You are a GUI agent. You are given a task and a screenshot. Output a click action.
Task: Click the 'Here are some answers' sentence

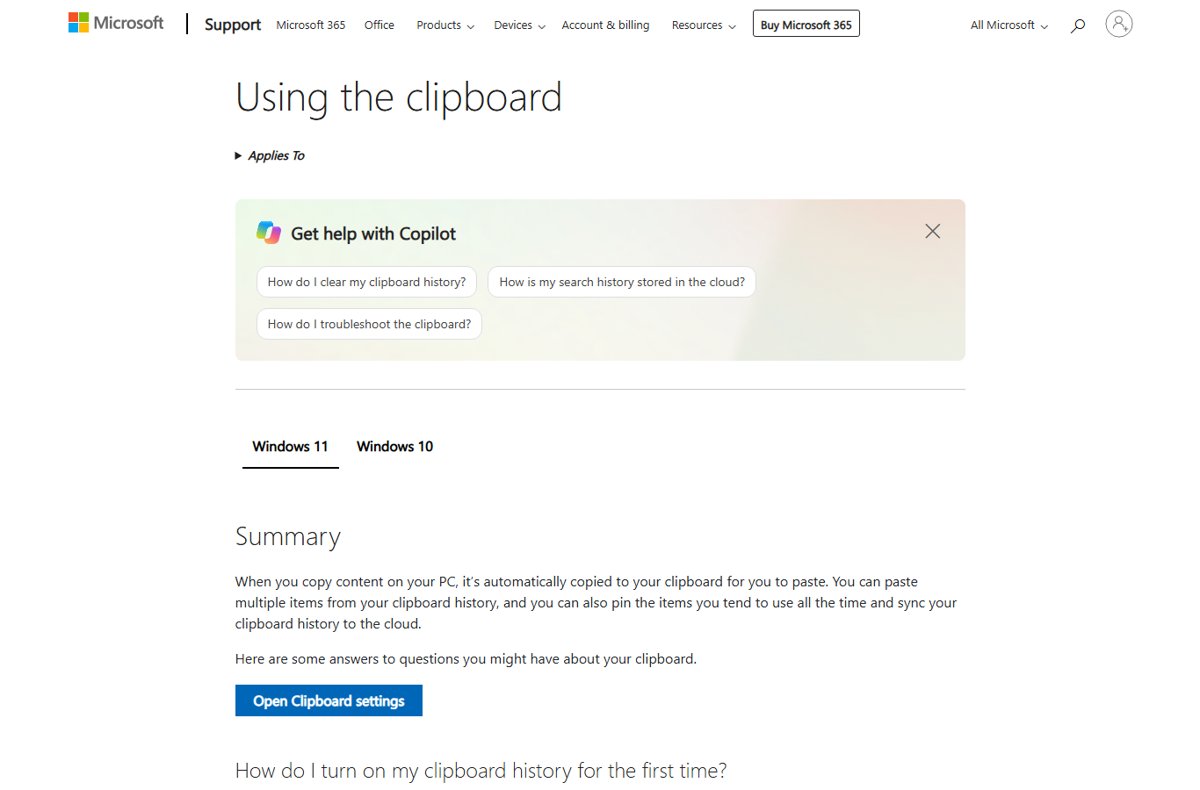[x=466, y=659]
